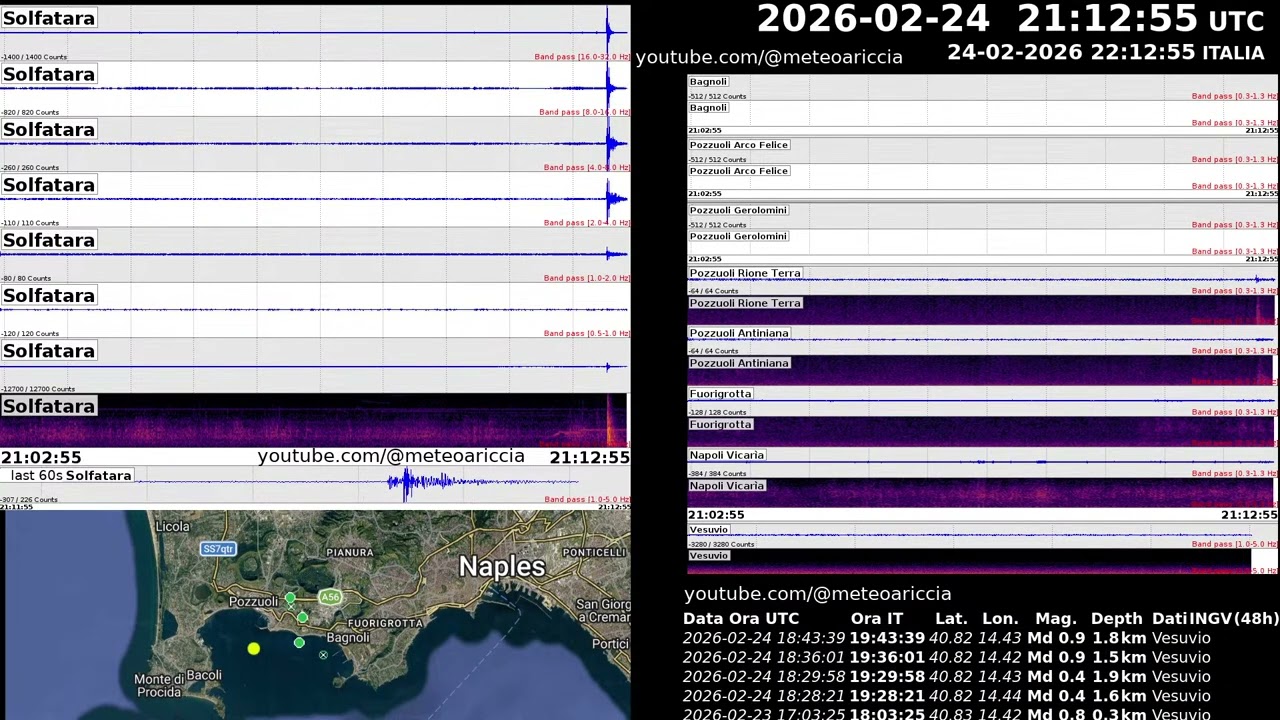Image resolution: width=1280 pixels, height=720 pixels.
Task: Click longitude 14.44 in the 18:28:21 row
Action: (x=1000, y=696)
